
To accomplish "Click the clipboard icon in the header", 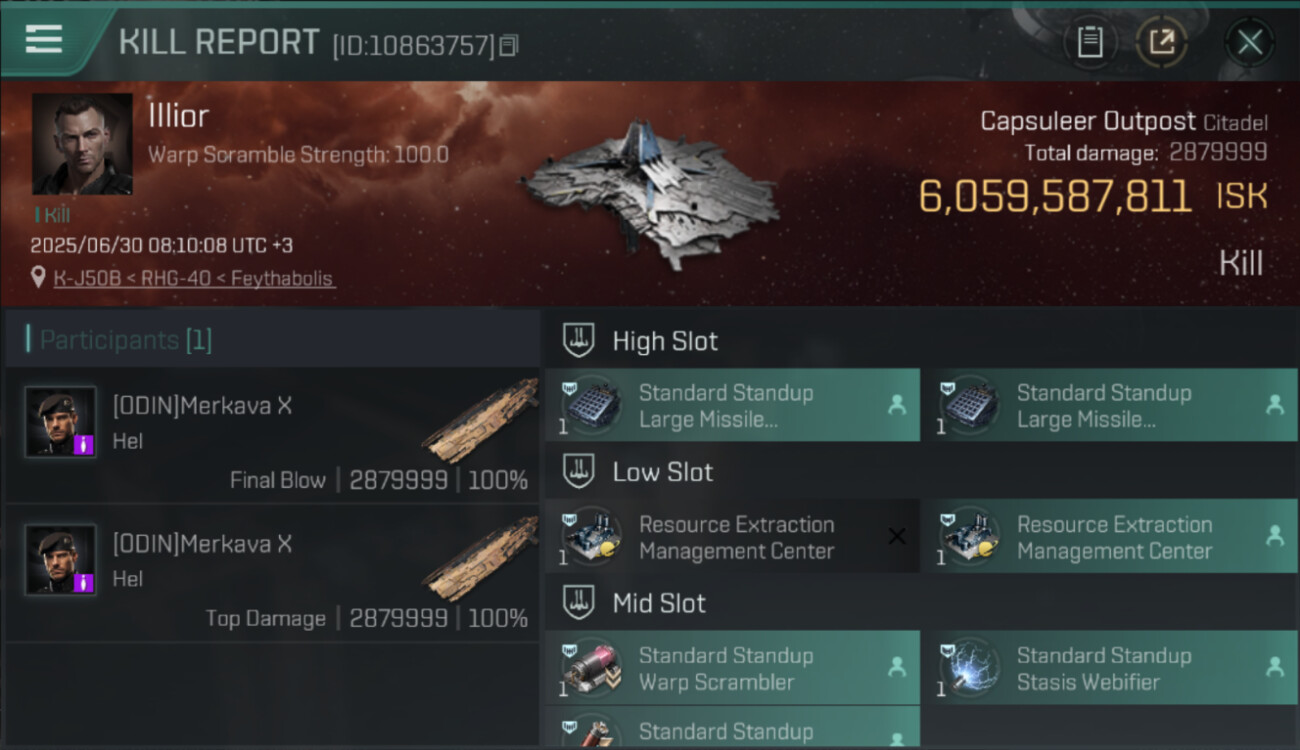I will point(1089,42).
